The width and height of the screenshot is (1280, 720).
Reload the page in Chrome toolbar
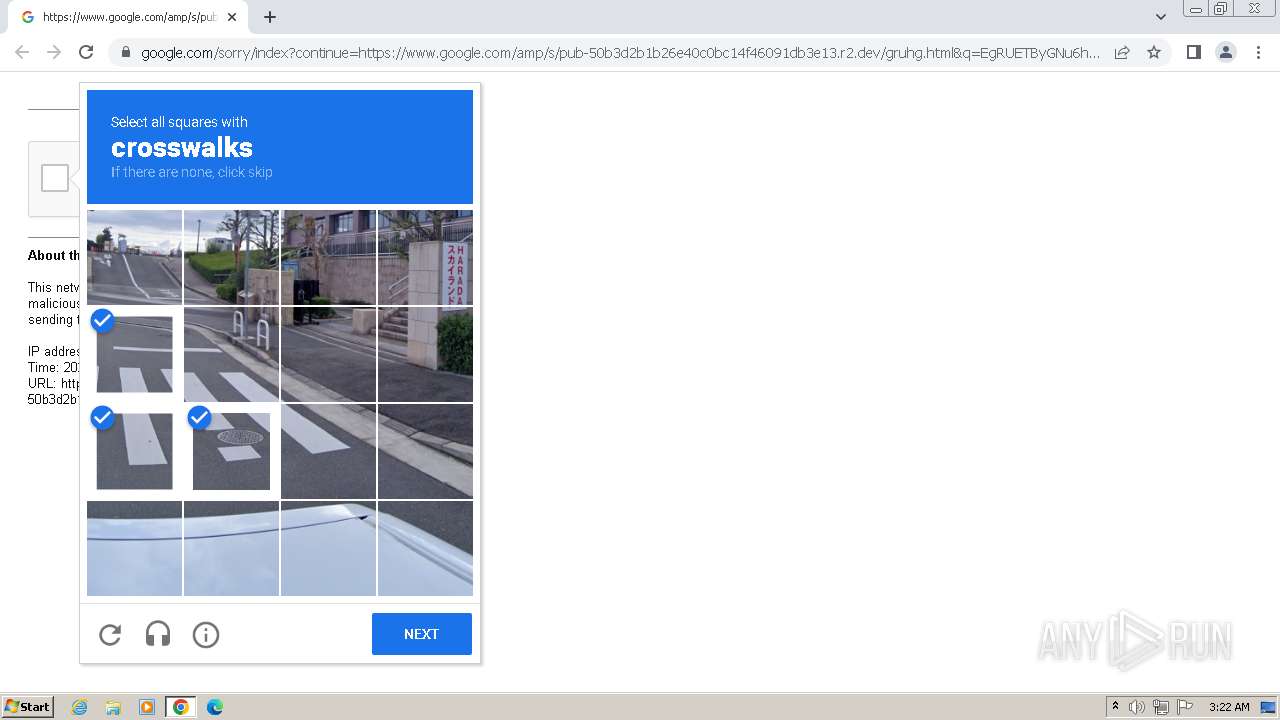click(x=86, y=52)
